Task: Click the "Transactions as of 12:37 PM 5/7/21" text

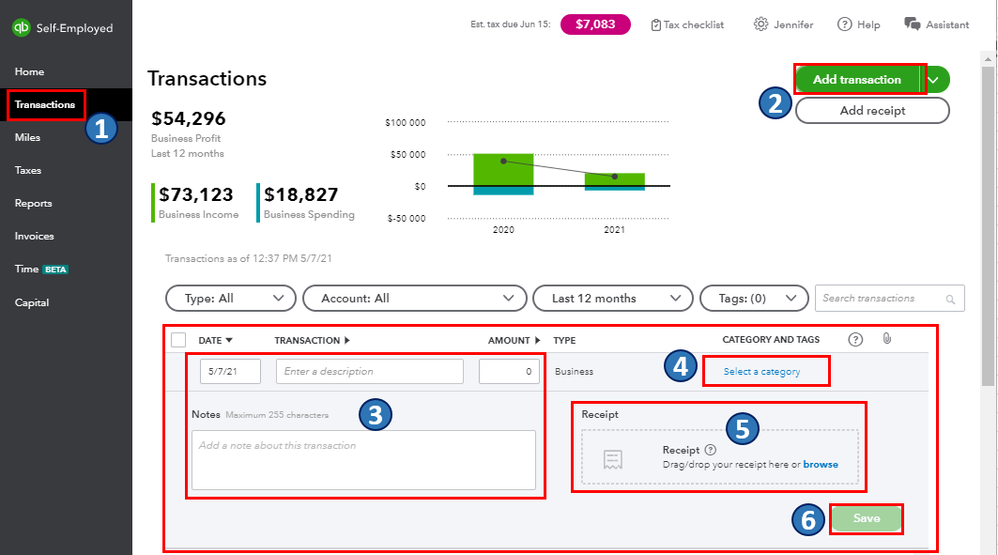Action: coord(248,258)
